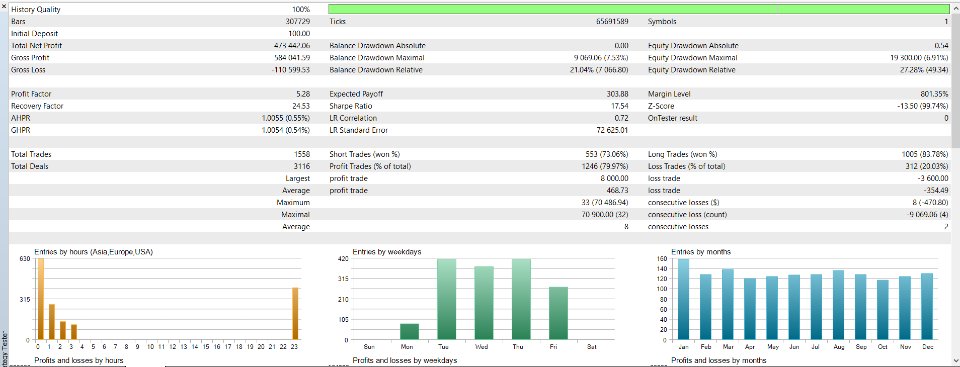
Task: Select the Expected Payoff value 303.88
Action: pos(618,94)
